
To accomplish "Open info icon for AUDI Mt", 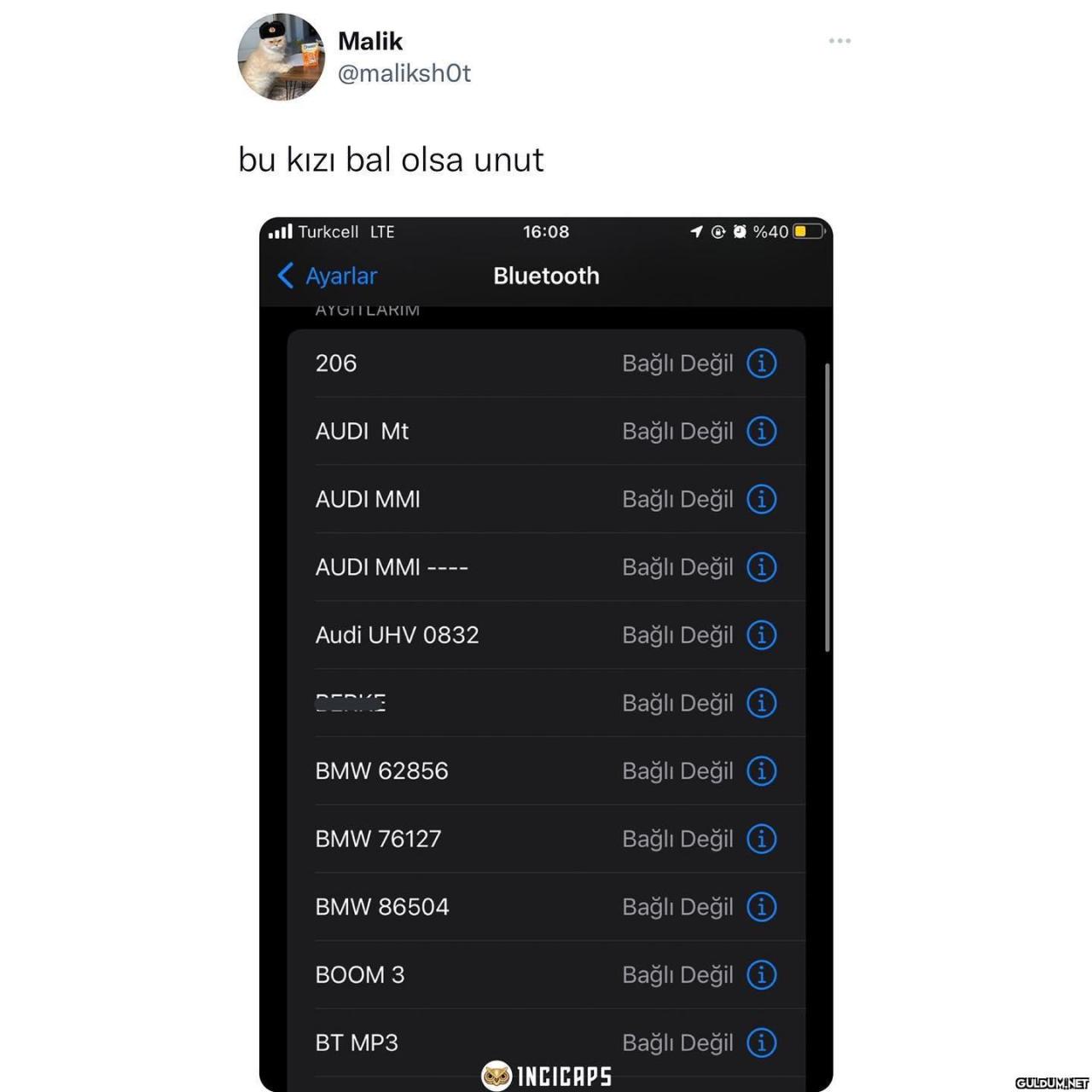I will (x=761, y=431).
